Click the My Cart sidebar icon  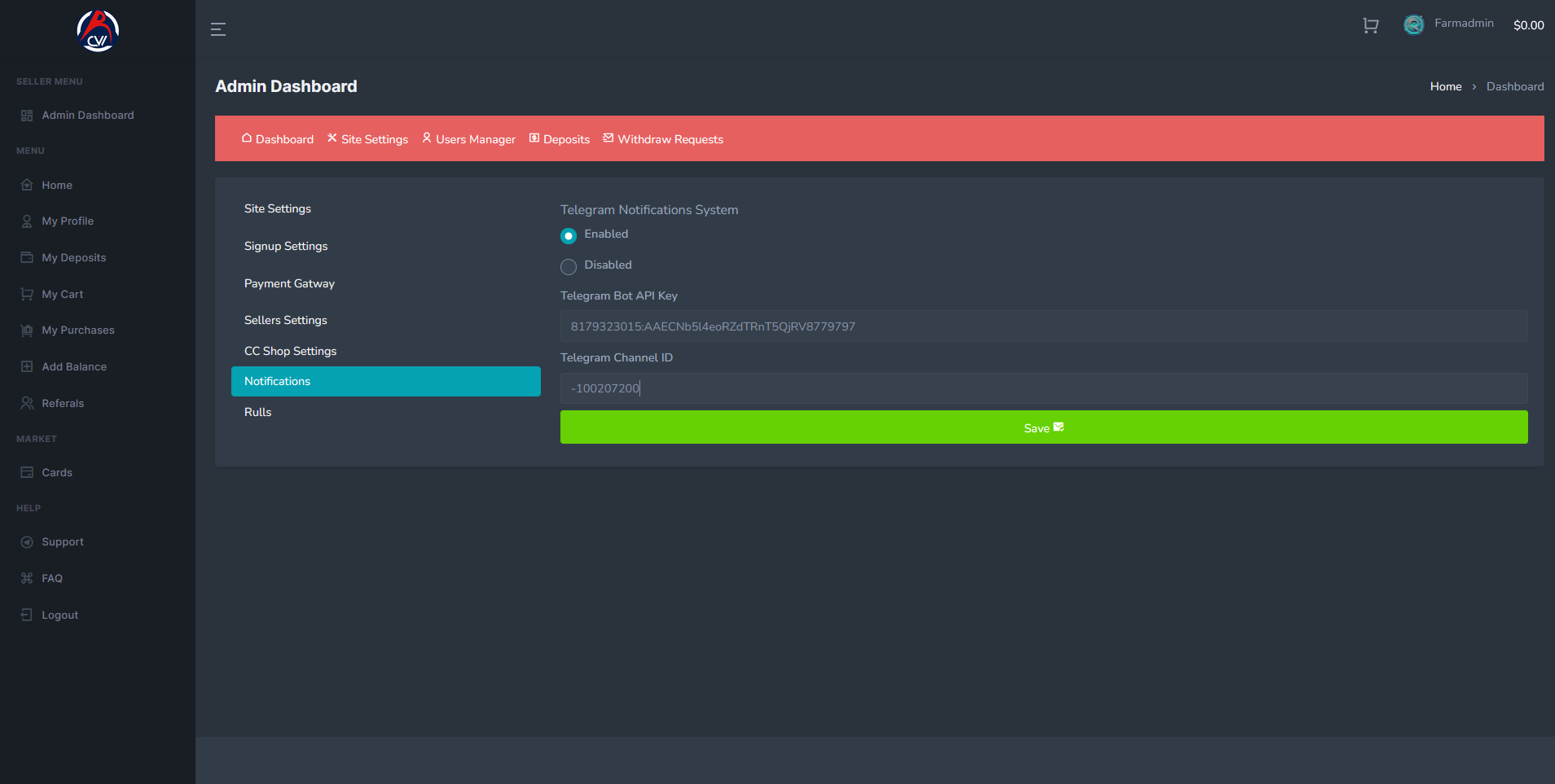pyautogui.click(x=27, y=295)
